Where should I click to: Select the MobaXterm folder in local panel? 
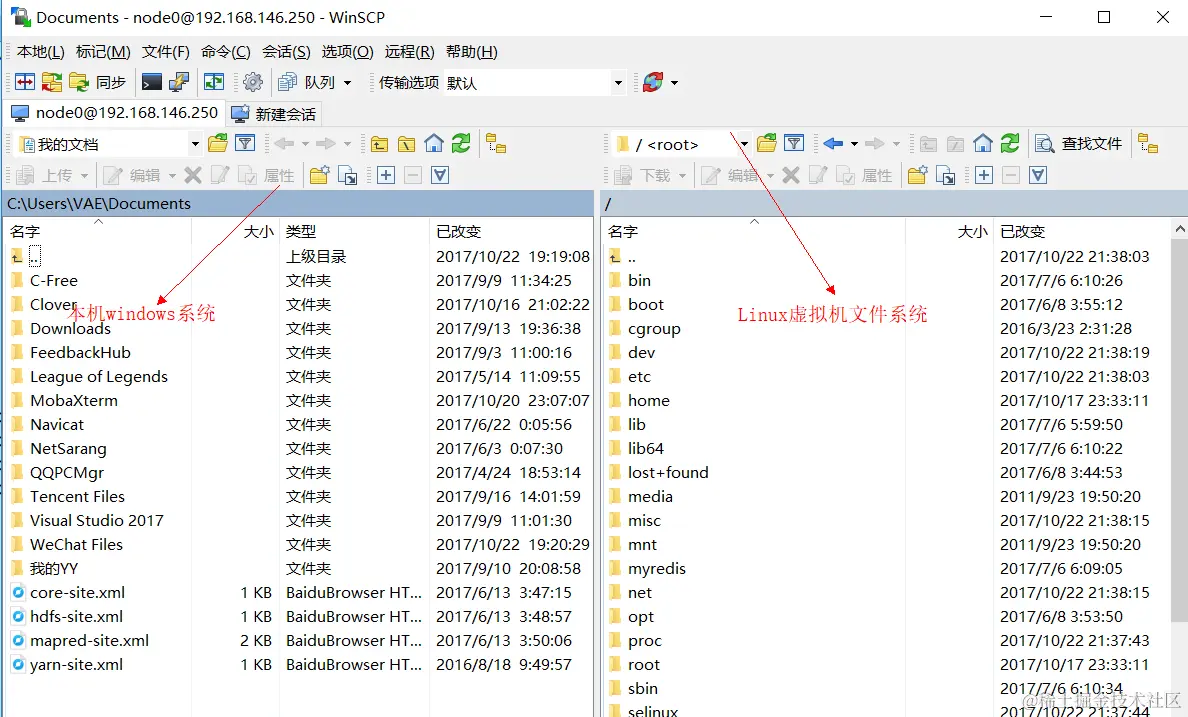tap(74, 400)
